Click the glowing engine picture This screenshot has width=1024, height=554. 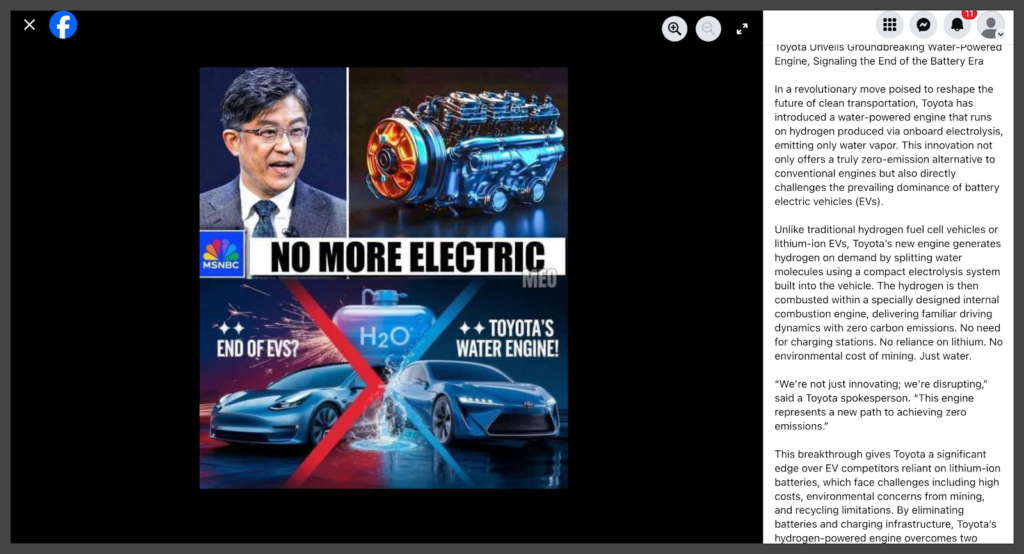click(x=458, y=150)
